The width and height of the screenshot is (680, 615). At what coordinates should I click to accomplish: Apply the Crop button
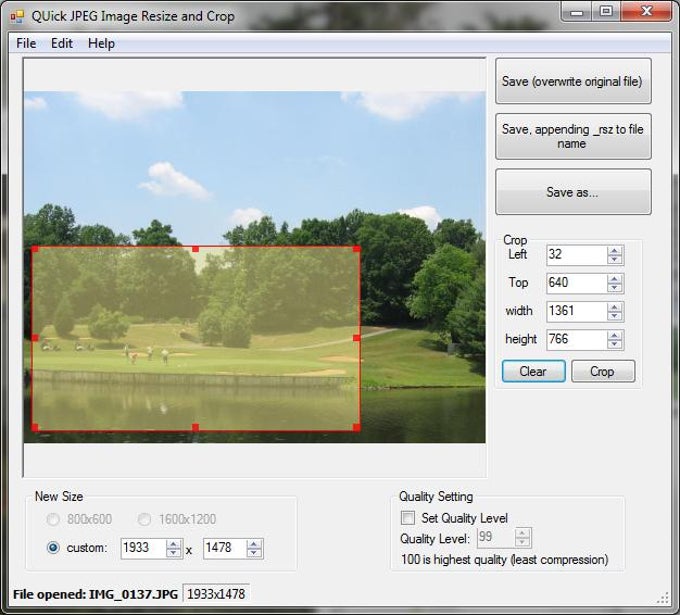(x=602, y=371)
